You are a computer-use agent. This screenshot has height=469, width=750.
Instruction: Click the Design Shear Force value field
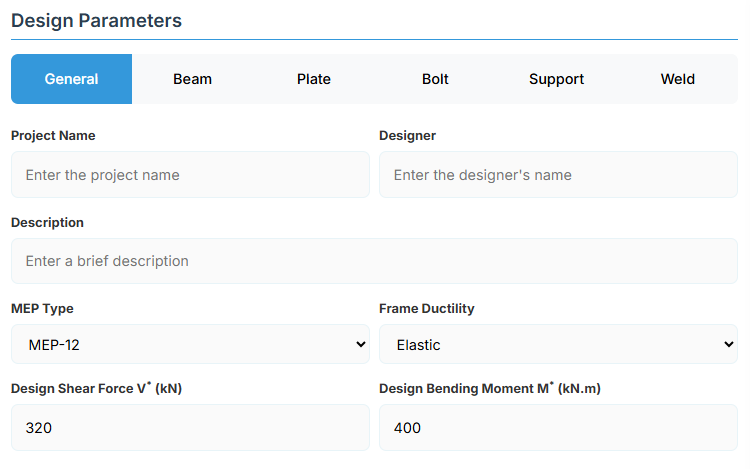pos(190,428)
